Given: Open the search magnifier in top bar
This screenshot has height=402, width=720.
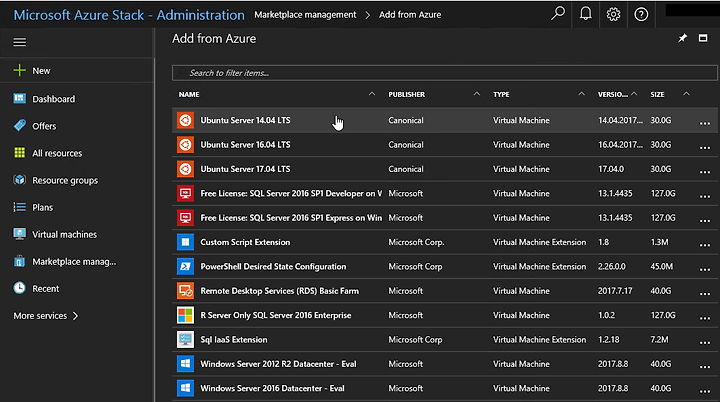Looking at the screenshot, I should point(558,14).
